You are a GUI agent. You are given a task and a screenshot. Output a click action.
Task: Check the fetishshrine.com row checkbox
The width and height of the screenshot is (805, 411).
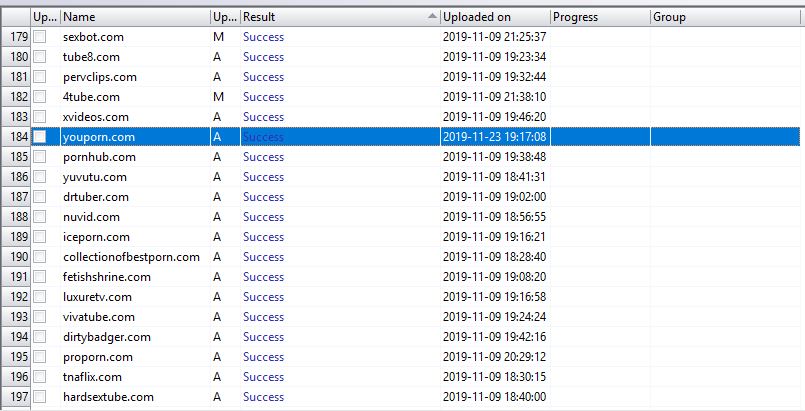point(40,277)
